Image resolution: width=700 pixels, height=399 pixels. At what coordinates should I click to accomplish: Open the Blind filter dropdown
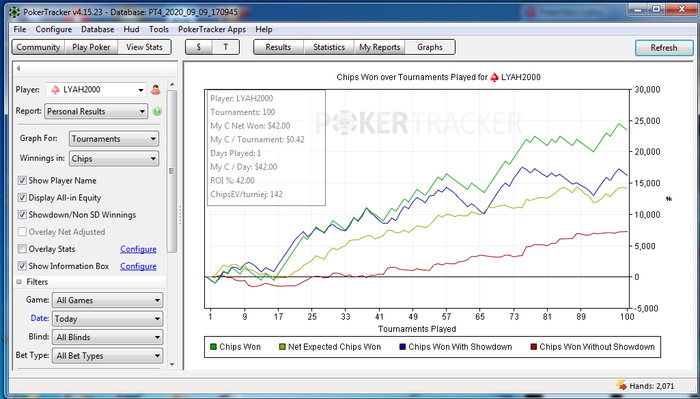pos(108,337)
